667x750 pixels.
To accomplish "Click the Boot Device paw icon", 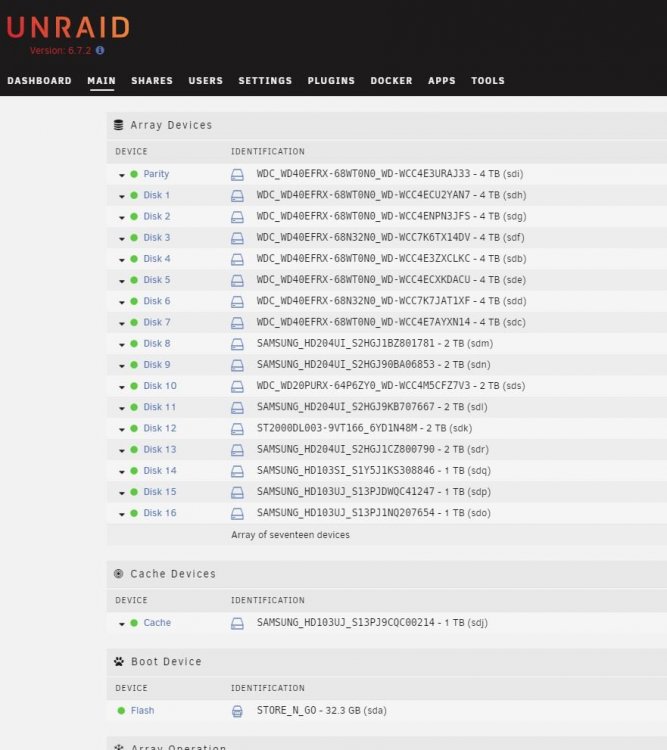I will coord(119,662).
